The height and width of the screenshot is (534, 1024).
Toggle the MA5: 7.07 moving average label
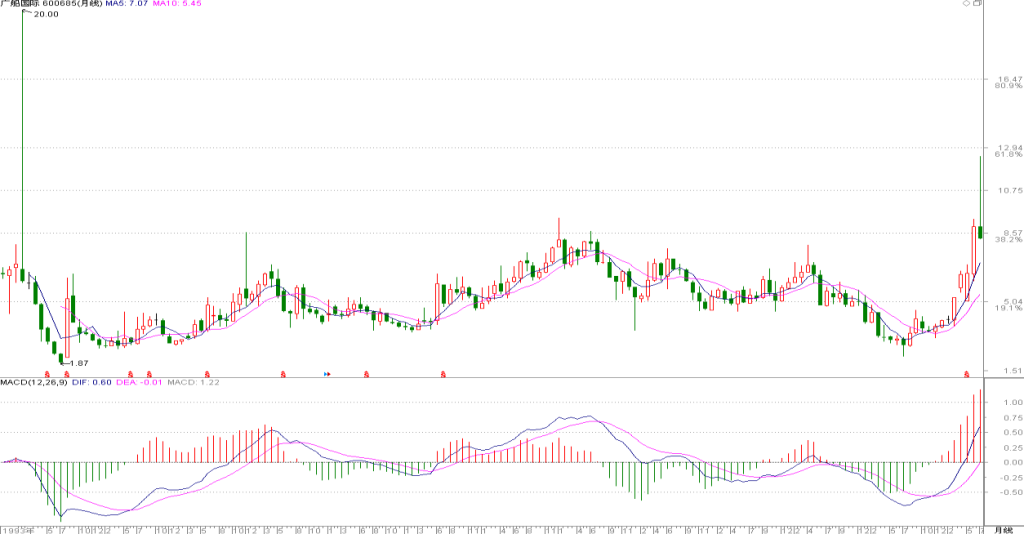127,3
